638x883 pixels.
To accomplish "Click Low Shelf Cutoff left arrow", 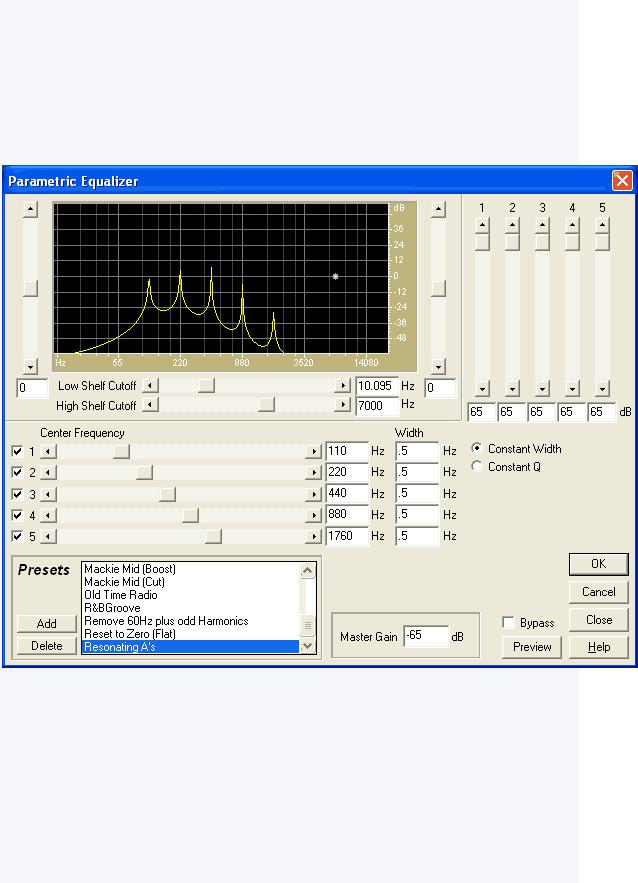I will coord(150,386).
